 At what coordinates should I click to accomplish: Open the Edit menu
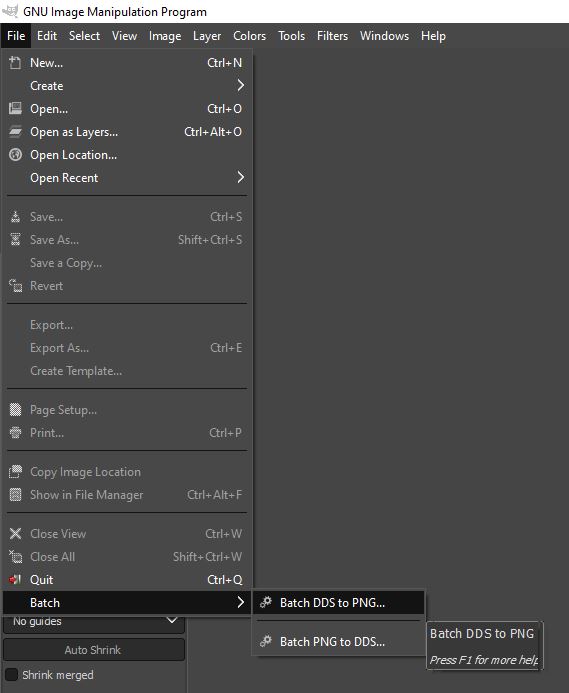(x=47, y=36)
